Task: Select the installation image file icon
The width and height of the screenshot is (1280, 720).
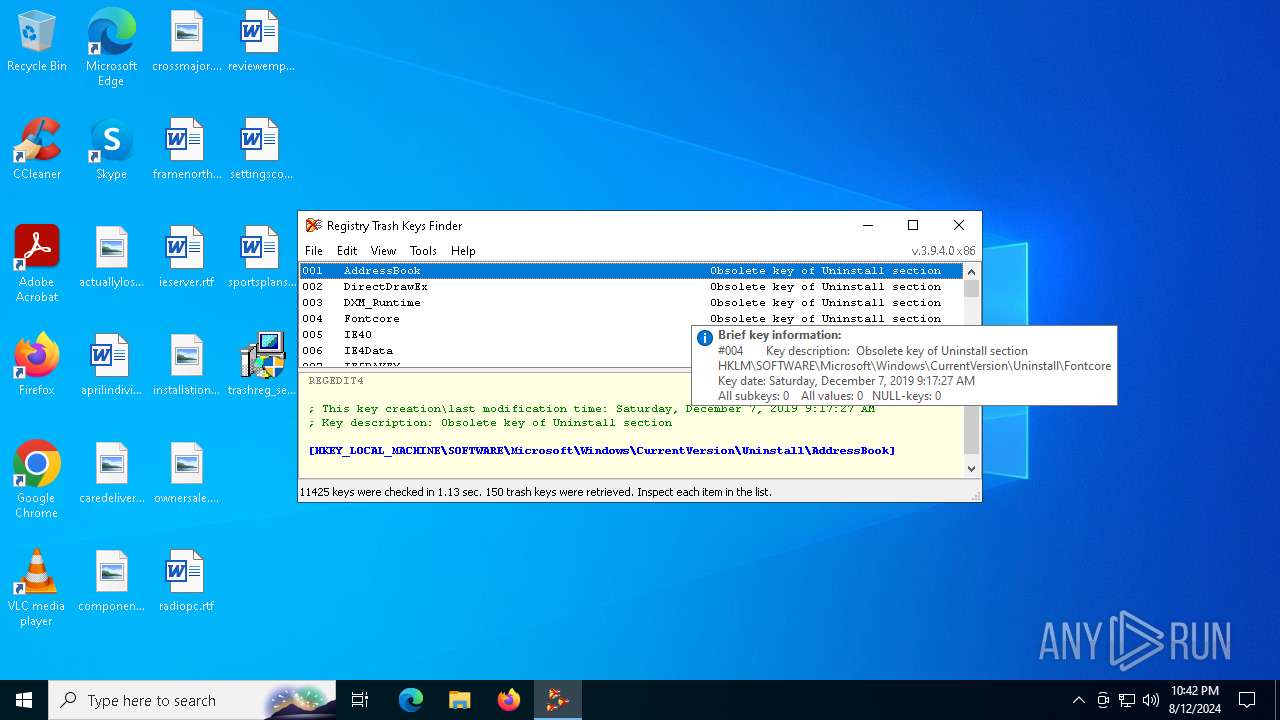Action: [x=186, y=365]
